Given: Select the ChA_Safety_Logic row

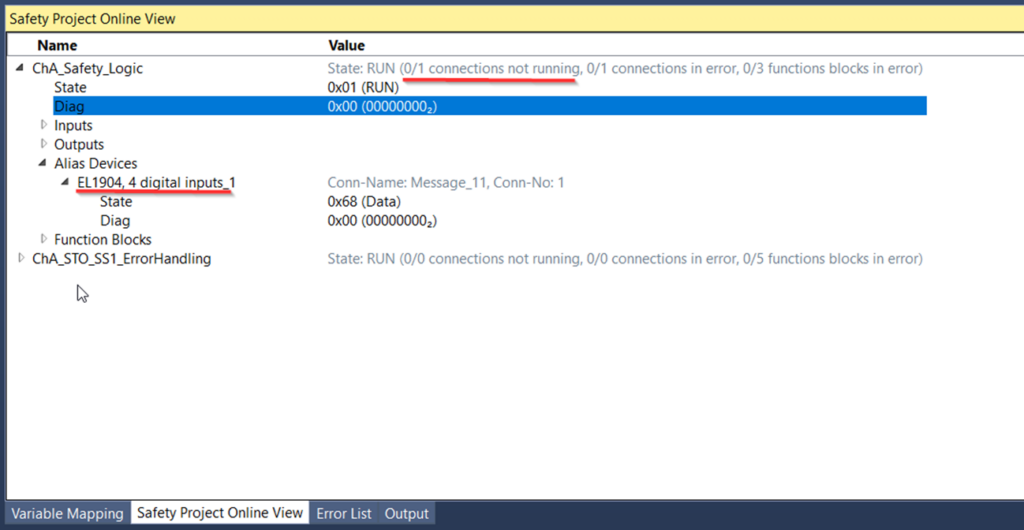Looking at the screenshot, I should [x=88, y=68].
